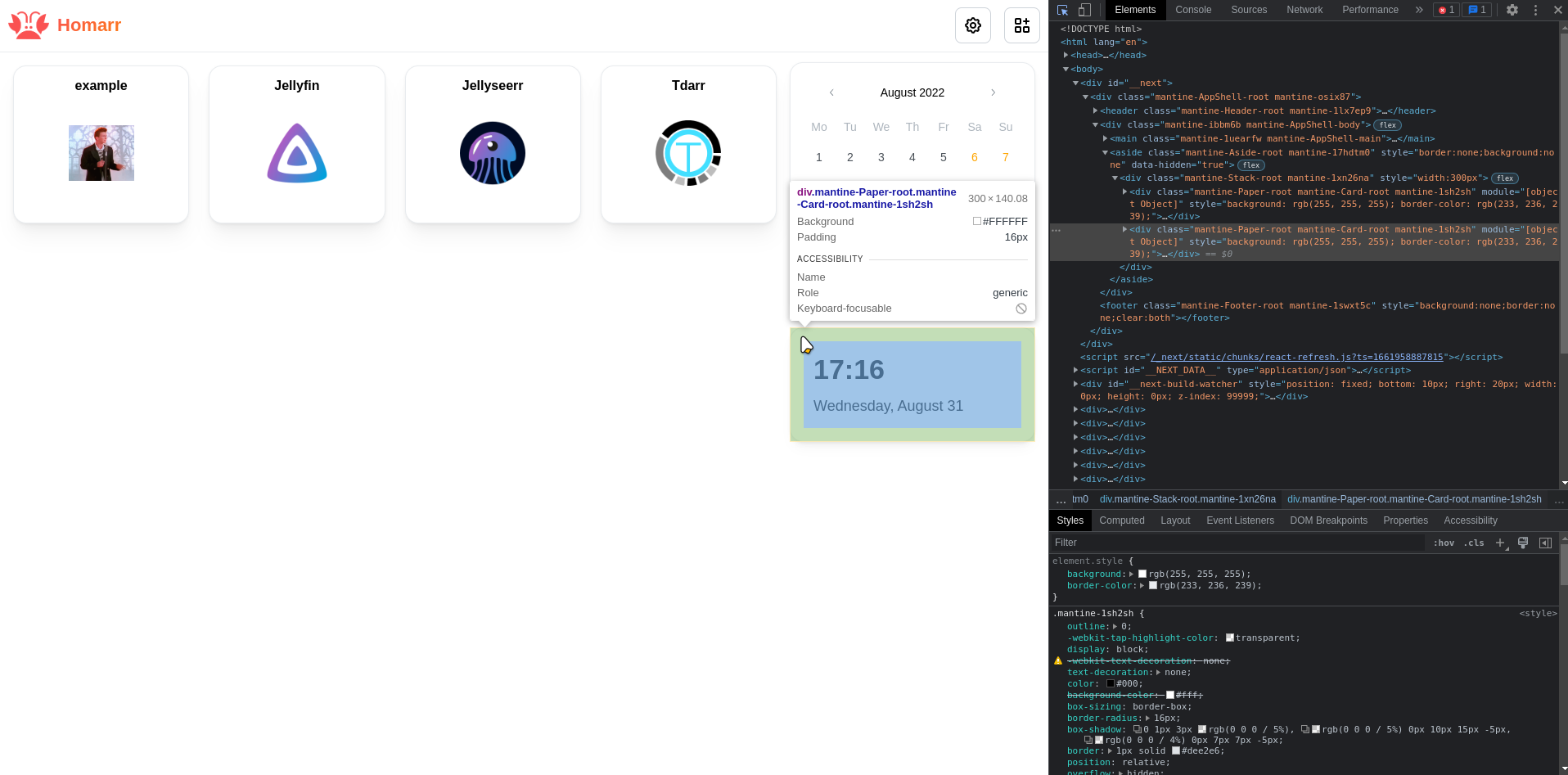Add new style rule plus icon
Viewport: 1568px width, 775px height.
tap(1501, 543)
